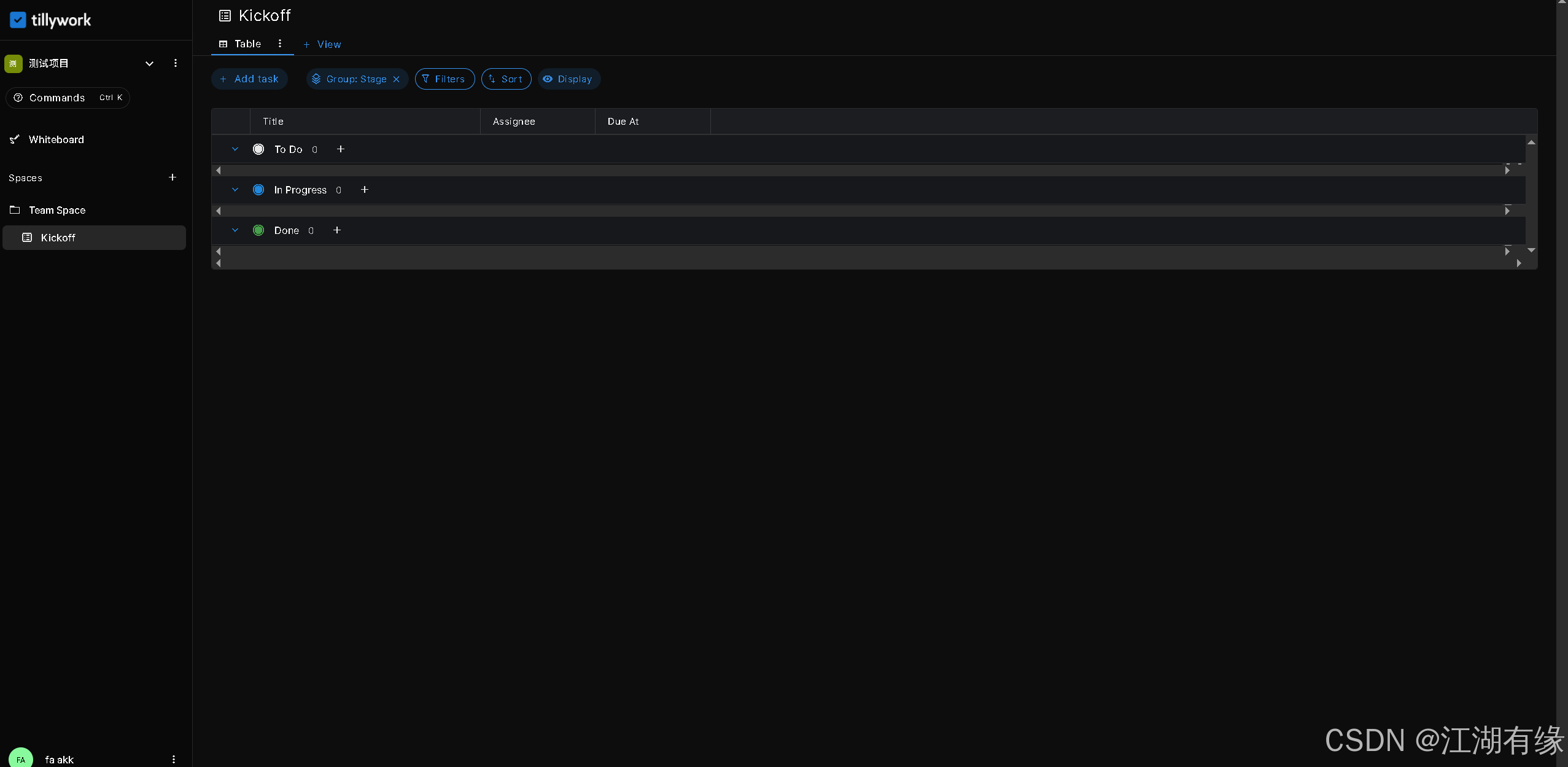Viewport: 1568px width, 767px height.
Task: Collapse the To Do group chevron
Action: click(235, 149)
